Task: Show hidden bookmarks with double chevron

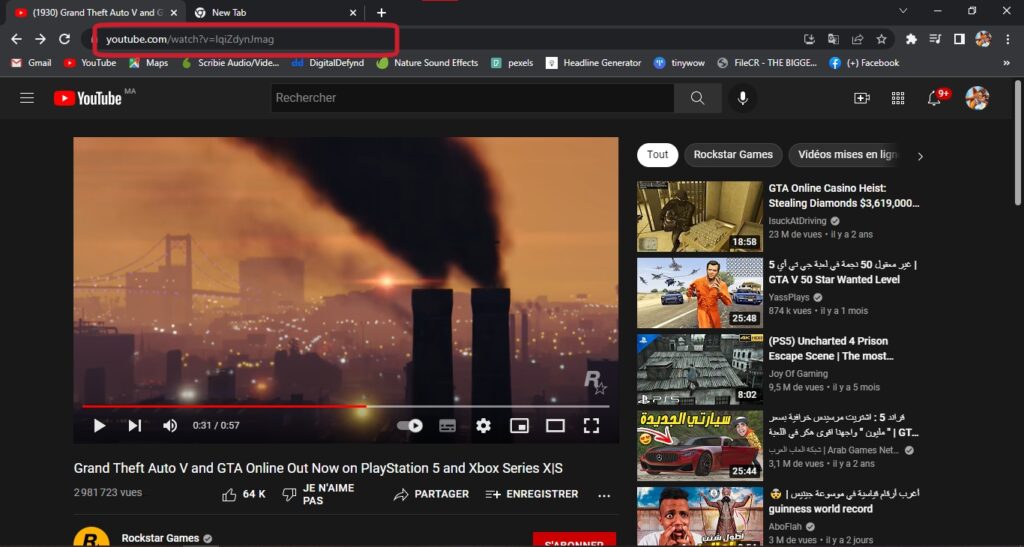Action: pos(1006,63)
